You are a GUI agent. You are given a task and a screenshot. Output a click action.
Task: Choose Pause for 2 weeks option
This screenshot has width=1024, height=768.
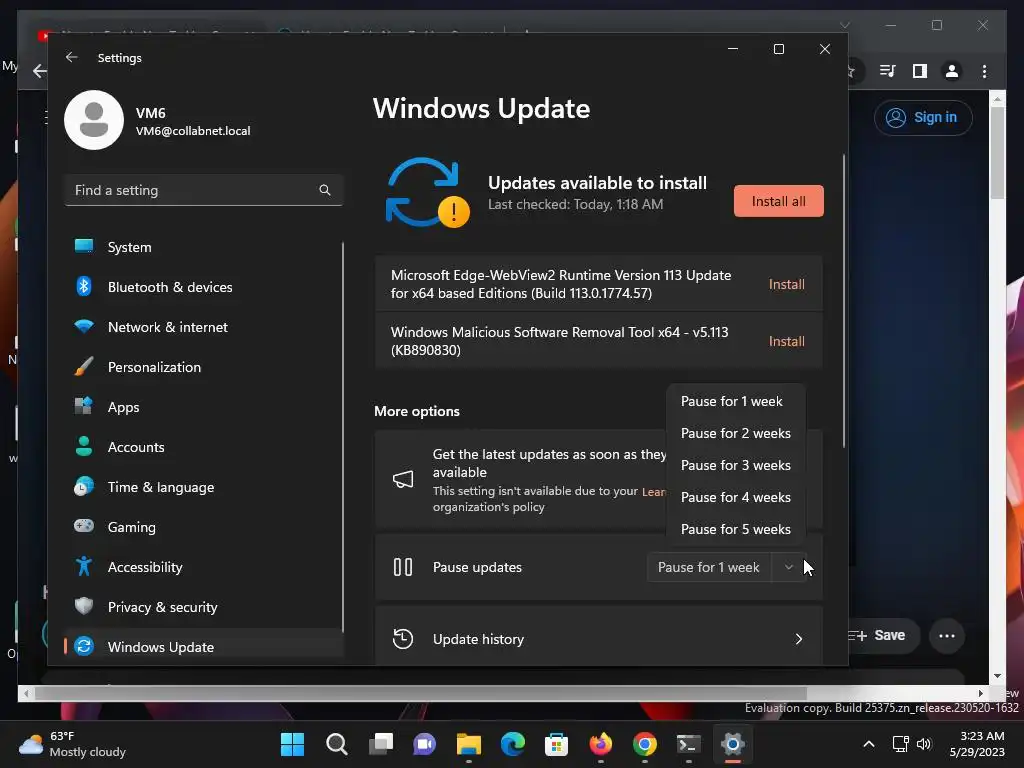[736, 433]
